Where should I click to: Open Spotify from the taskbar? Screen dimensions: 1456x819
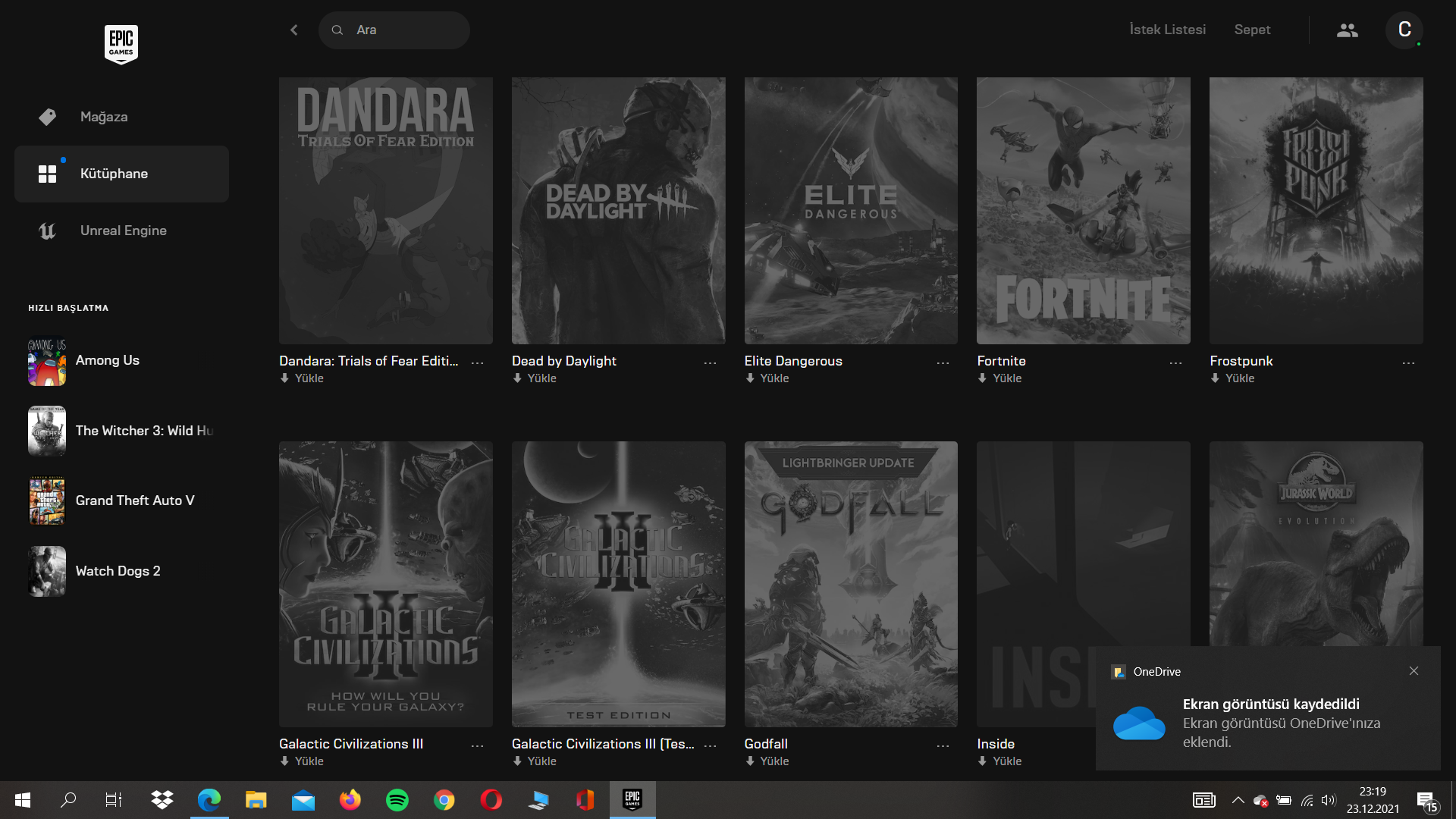coord(397,800)
